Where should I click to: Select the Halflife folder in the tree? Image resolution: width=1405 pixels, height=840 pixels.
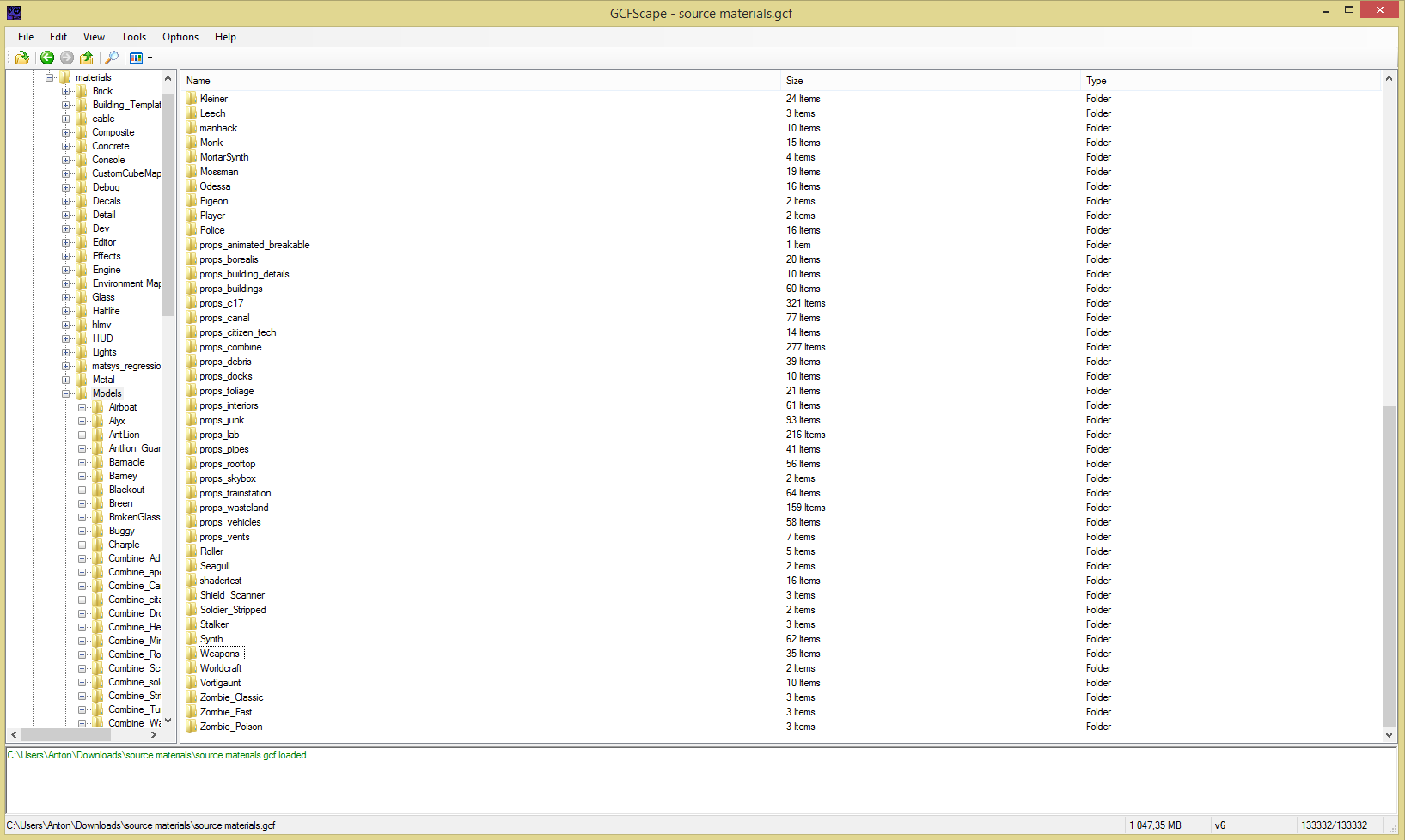click(107, 311)
